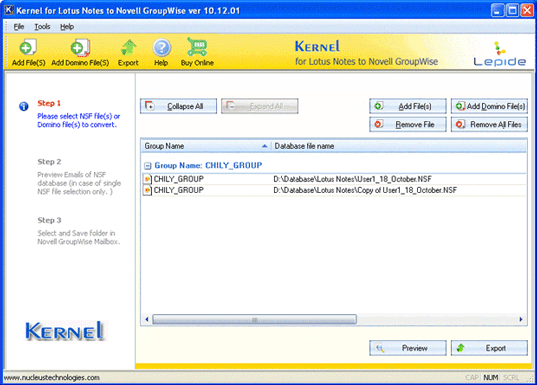The image size is (537, 385).
Task: Click the Remove All Files button
Action: point(489,124)
